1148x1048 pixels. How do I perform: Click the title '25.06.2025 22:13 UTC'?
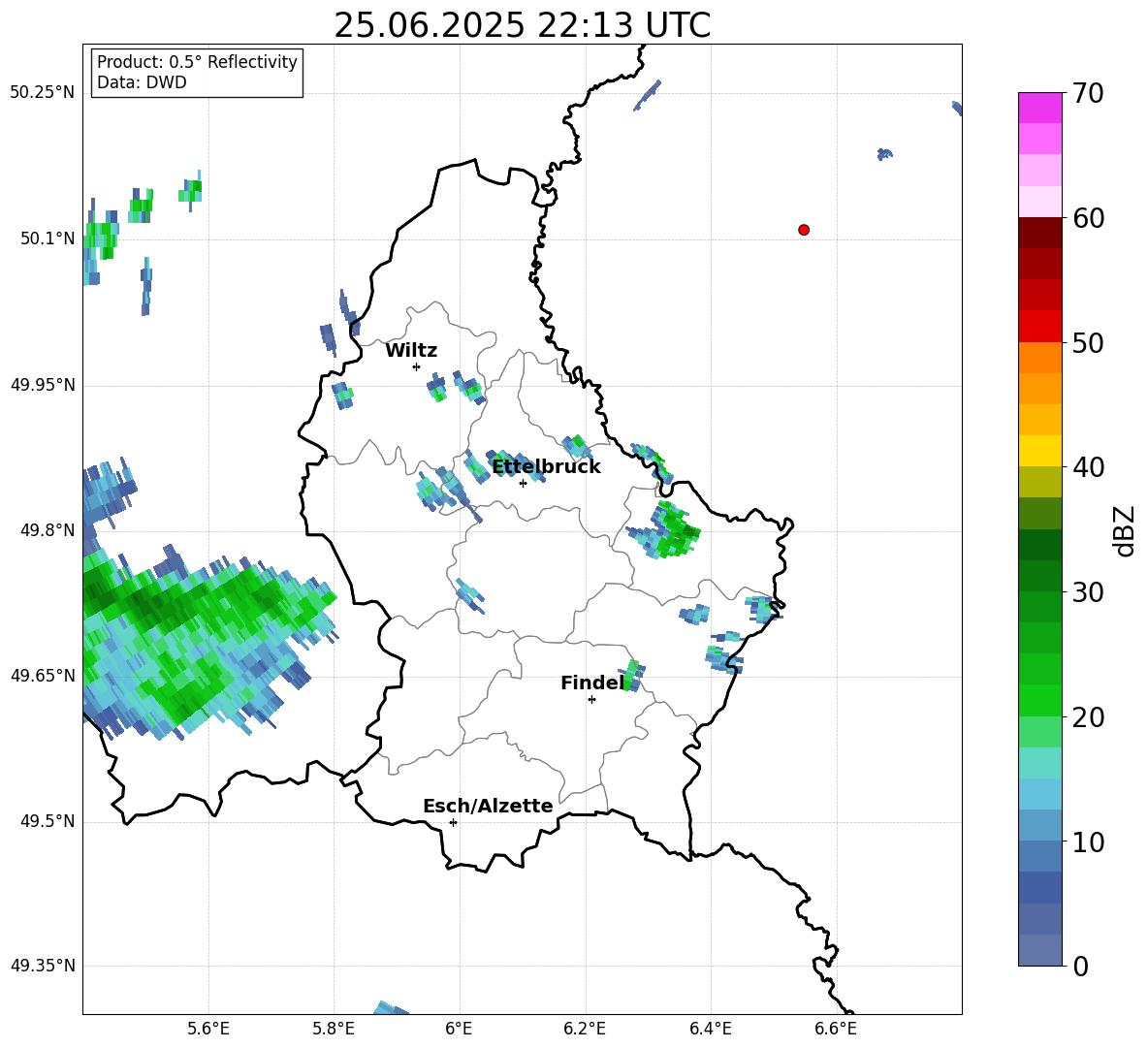click(522, 25)
